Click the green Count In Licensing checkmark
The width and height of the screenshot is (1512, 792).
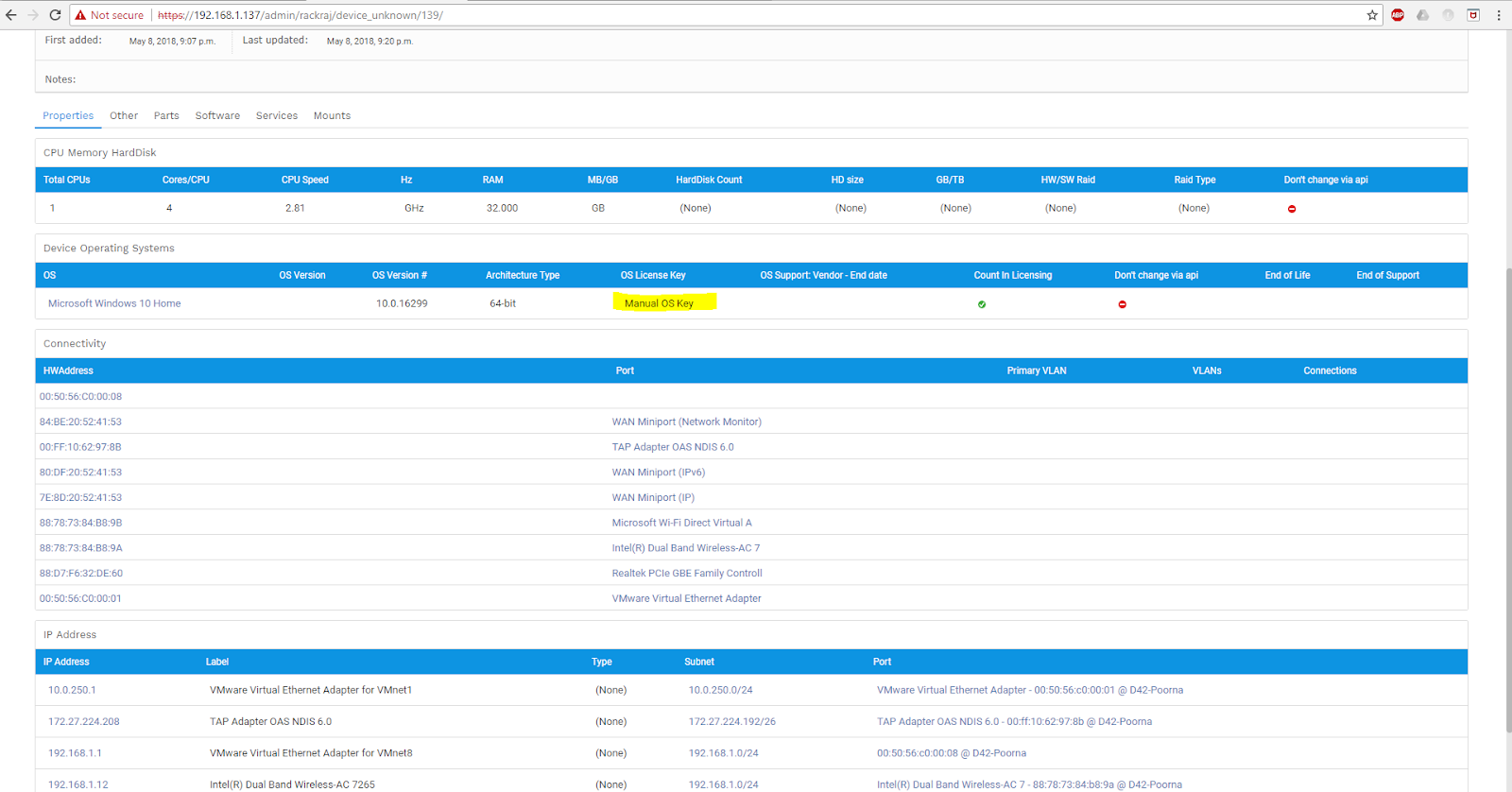[x=982, y=304]
